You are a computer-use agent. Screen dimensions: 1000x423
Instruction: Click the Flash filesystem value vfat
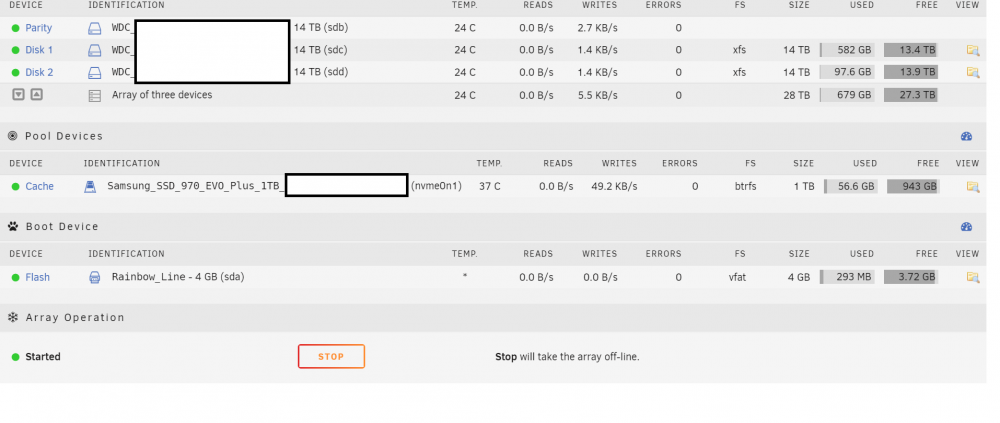[x=737, y=277]
